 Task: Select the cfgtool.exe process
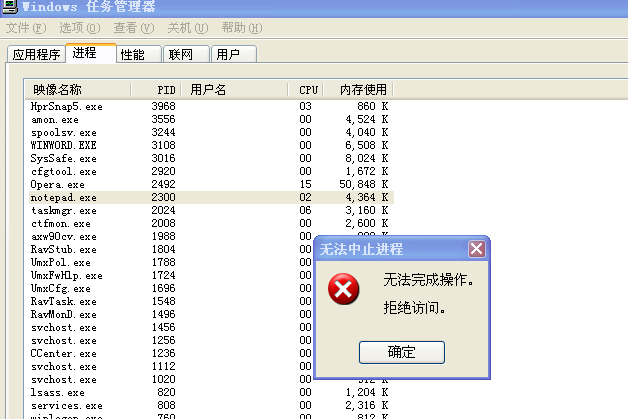pyautogui.click(x=211, y=171)
